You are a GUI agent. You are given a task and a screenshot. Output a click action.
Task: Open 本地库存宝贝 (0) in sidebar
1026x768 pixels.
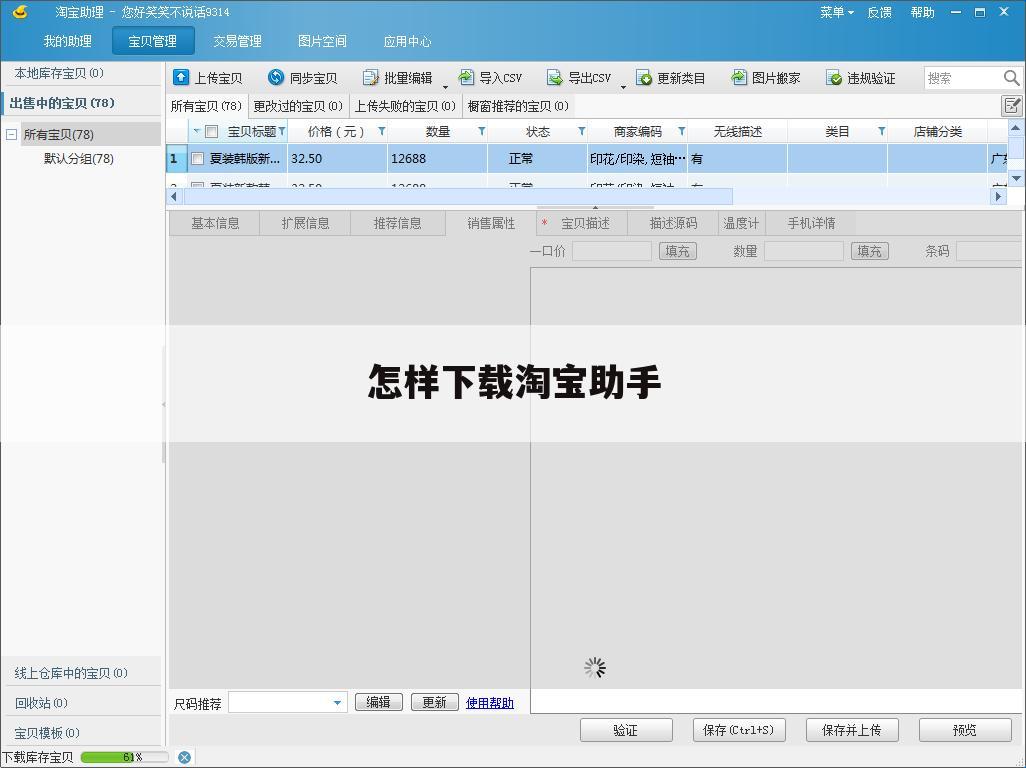82,73
